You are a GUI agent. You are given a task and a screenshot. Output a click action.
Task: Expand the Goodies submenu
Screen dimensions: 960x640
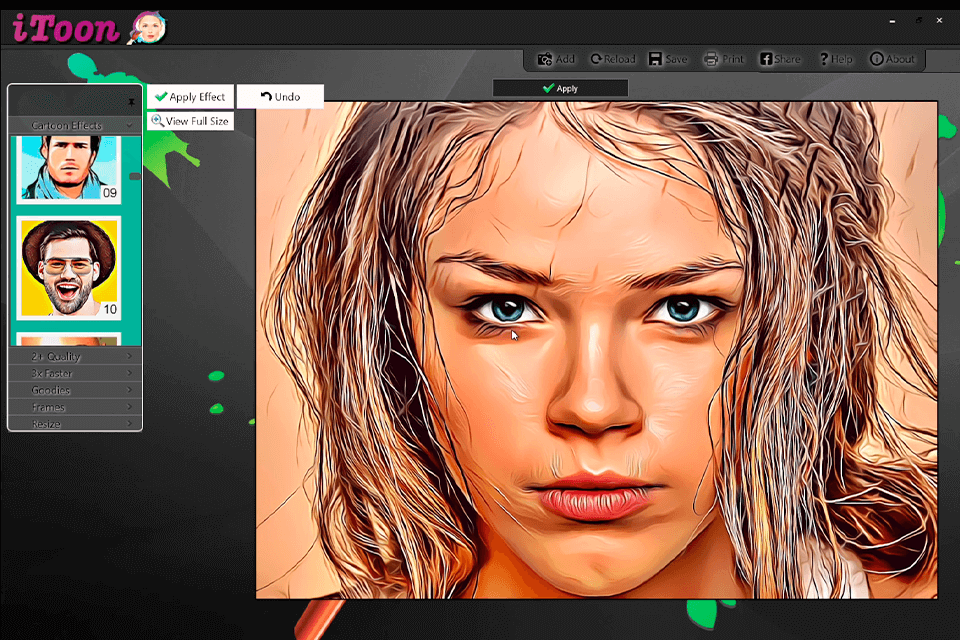click(x=74, y=390)
